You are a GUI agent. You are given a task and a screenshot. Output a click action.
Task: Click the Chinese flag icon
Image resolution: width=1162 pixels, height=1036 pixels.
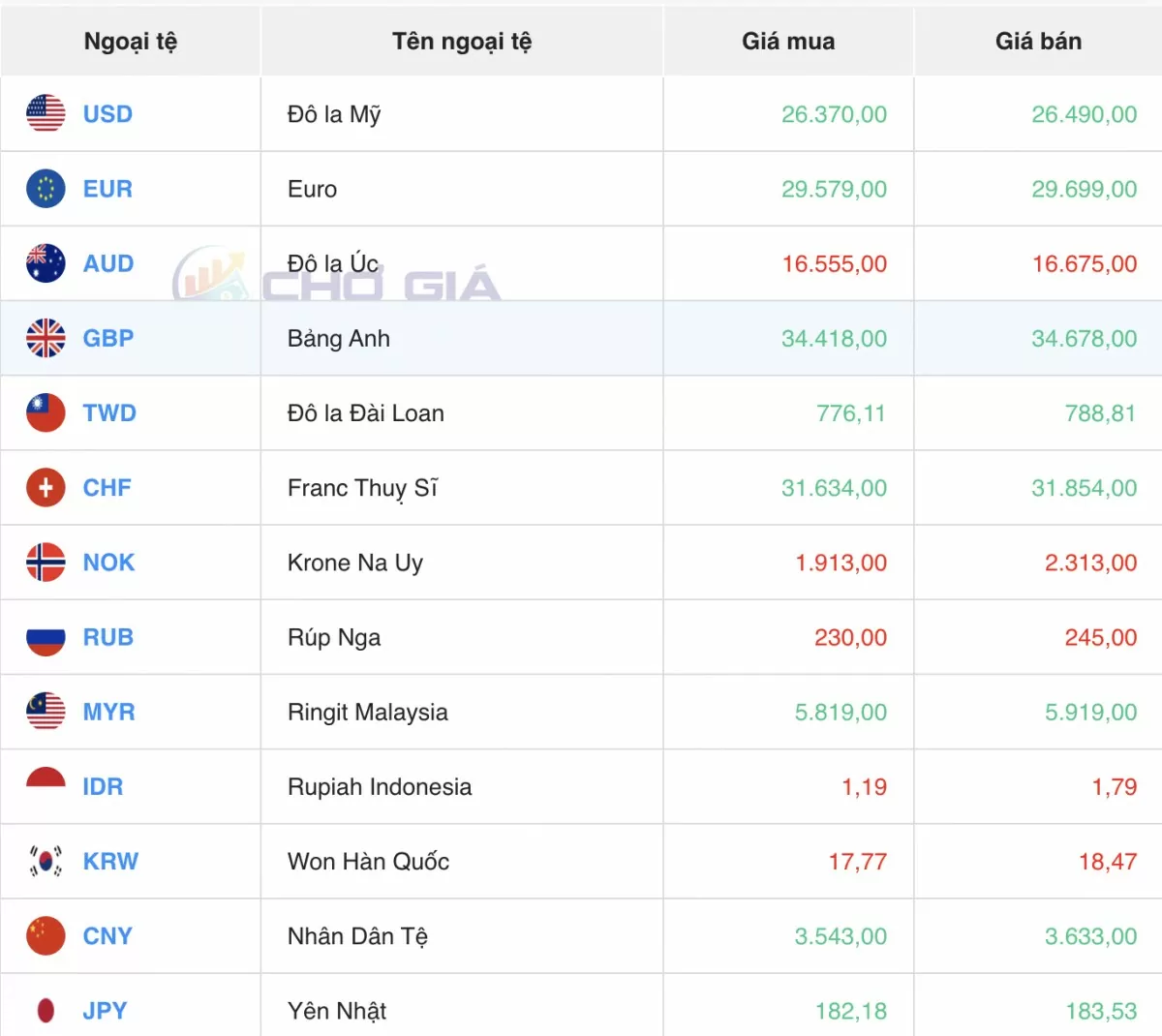tap(46, 936)
